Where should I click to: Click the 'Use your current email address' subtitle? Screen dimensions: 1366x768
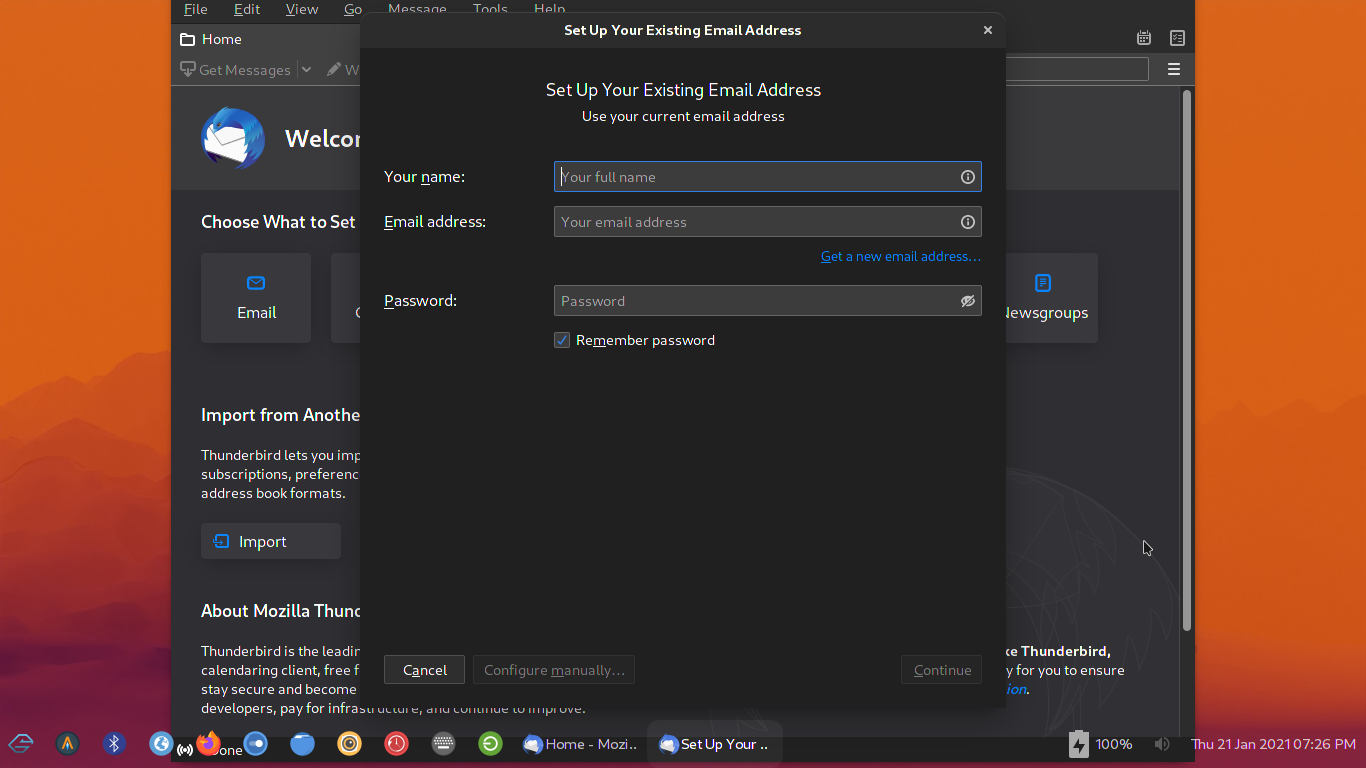(x=683, y=116)
